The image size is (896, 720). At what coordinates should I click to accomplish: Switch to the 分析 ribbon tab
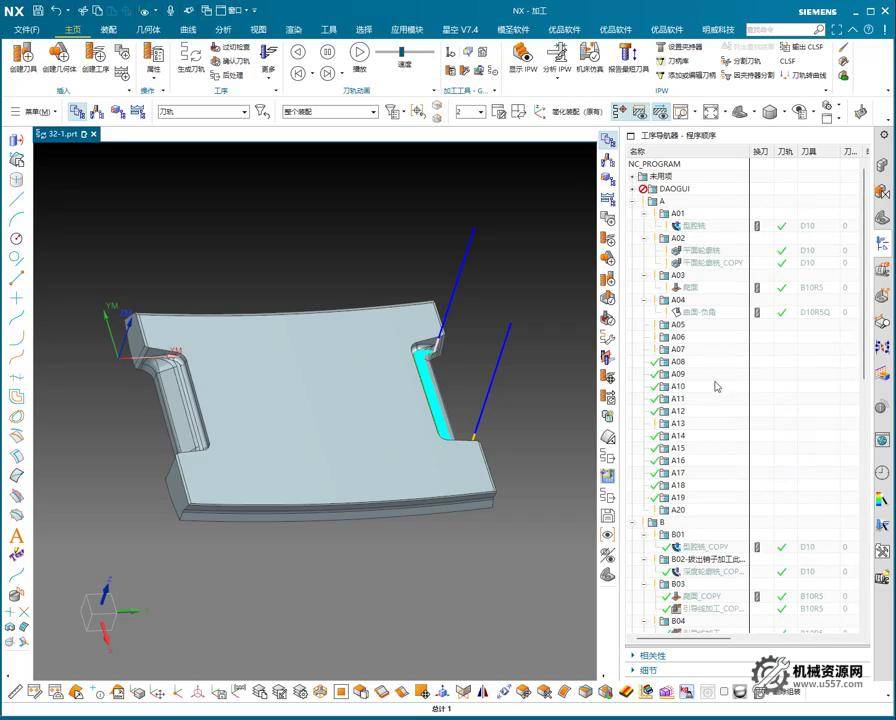222,30
